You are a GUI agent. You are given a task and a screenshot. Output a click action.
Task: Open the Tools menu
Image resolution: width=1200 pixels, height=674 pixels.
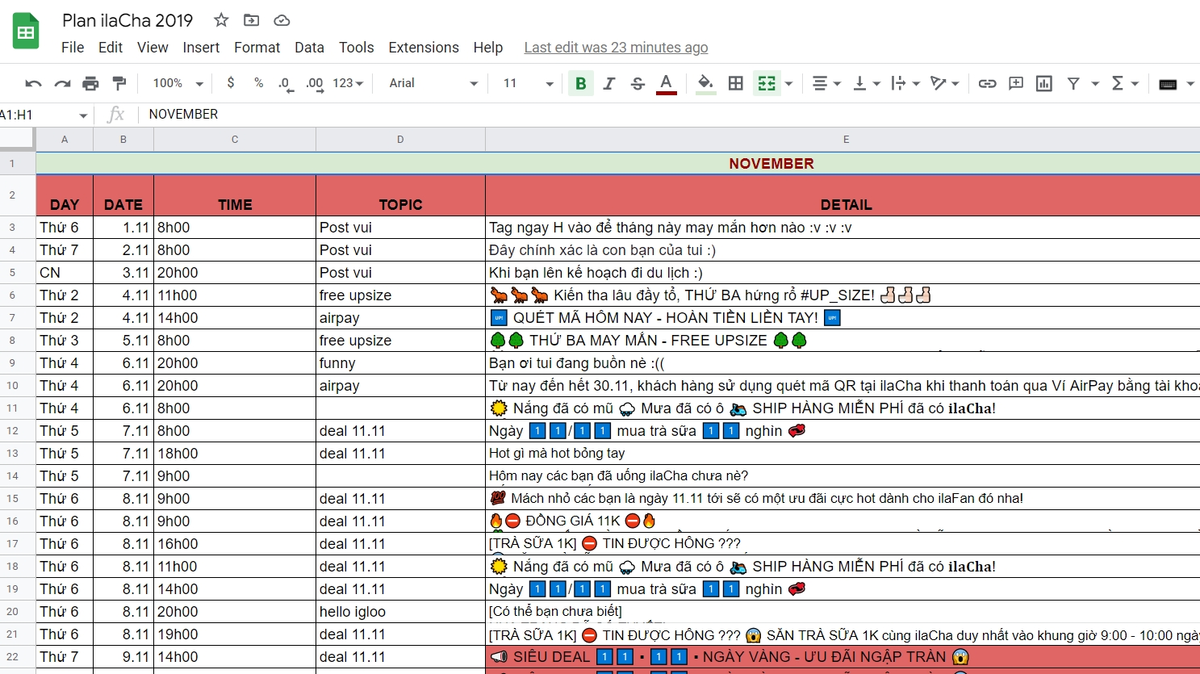356,47
